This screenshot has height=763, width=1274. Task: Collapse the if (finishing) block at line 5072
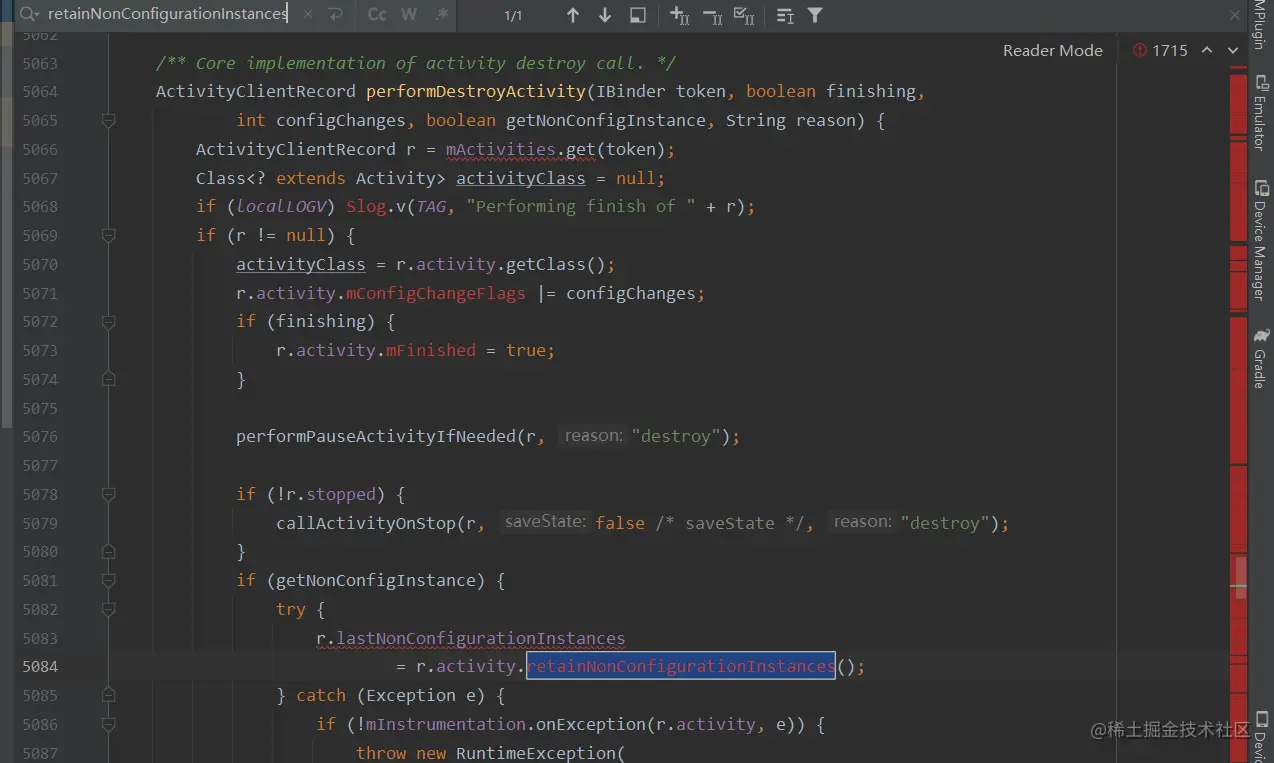pyautogui.click(x=108, y=321)
